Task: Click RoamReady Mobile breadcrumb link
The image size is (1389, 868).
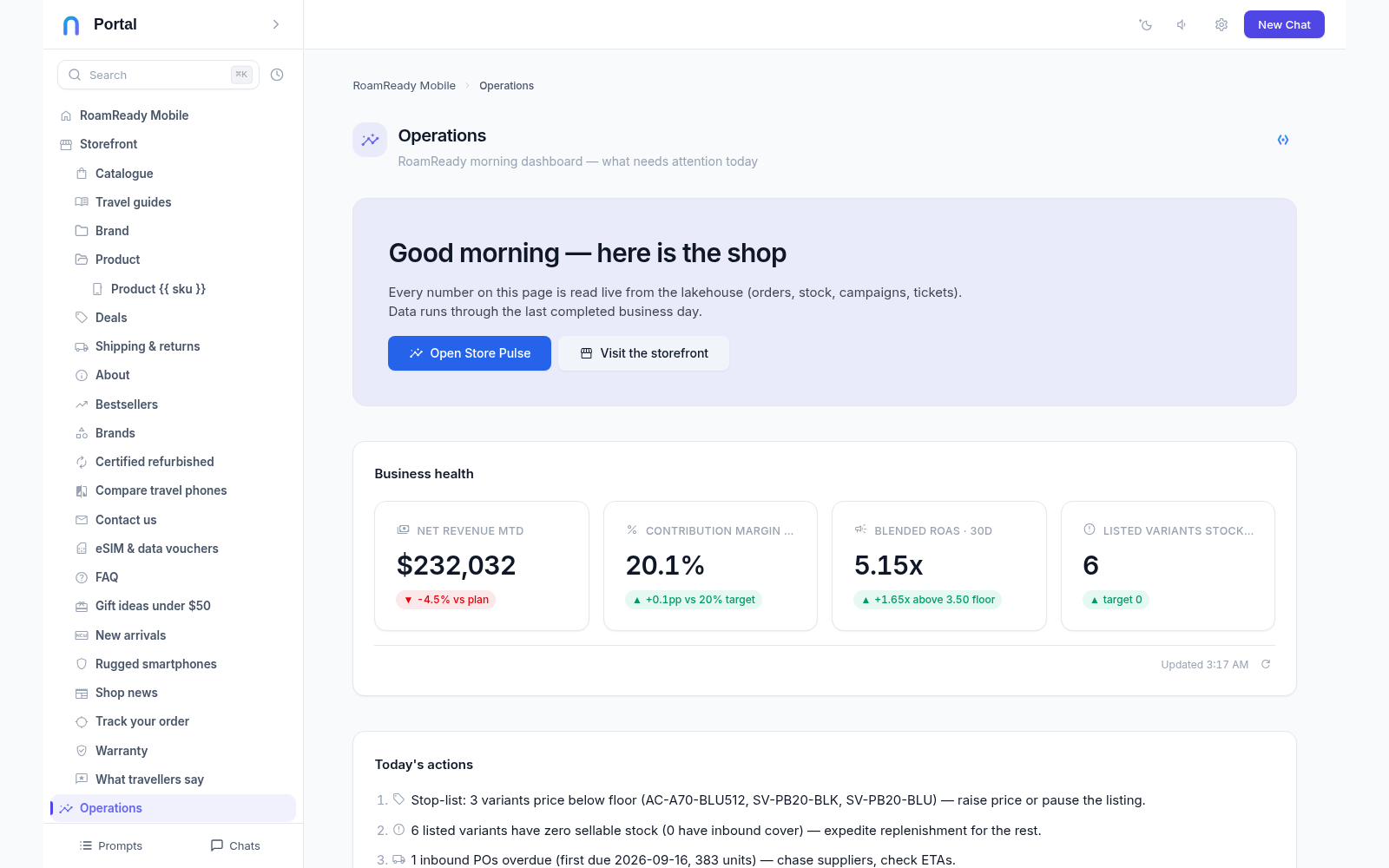Action: (404, 85)
